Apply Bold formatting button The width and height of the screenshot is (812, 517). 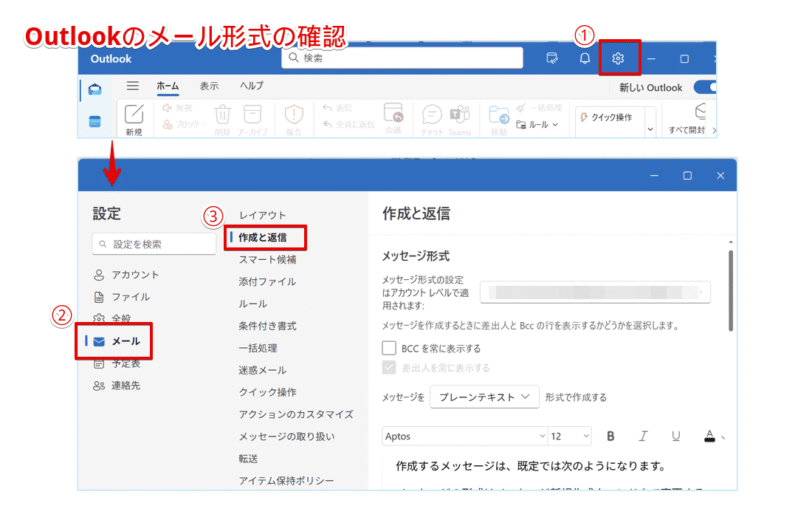pos(611,436)
